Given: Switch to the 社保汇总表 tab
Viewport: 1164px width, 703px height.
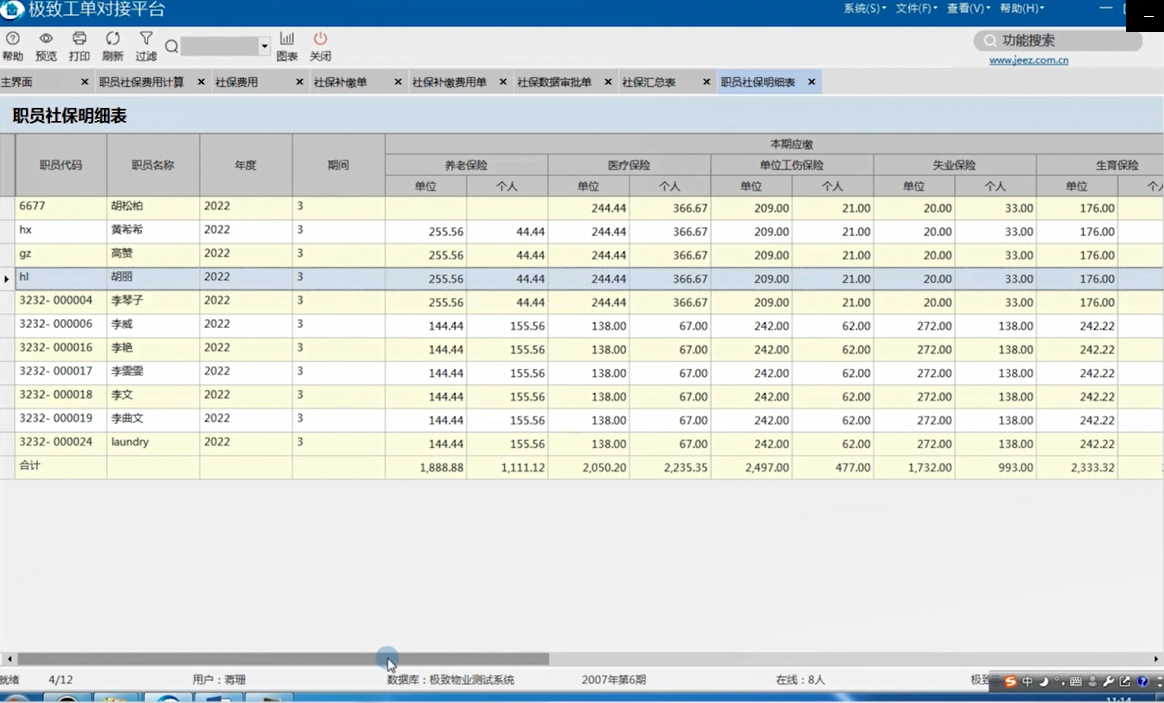Looking at the screenshot, I should tap(649, 82).
